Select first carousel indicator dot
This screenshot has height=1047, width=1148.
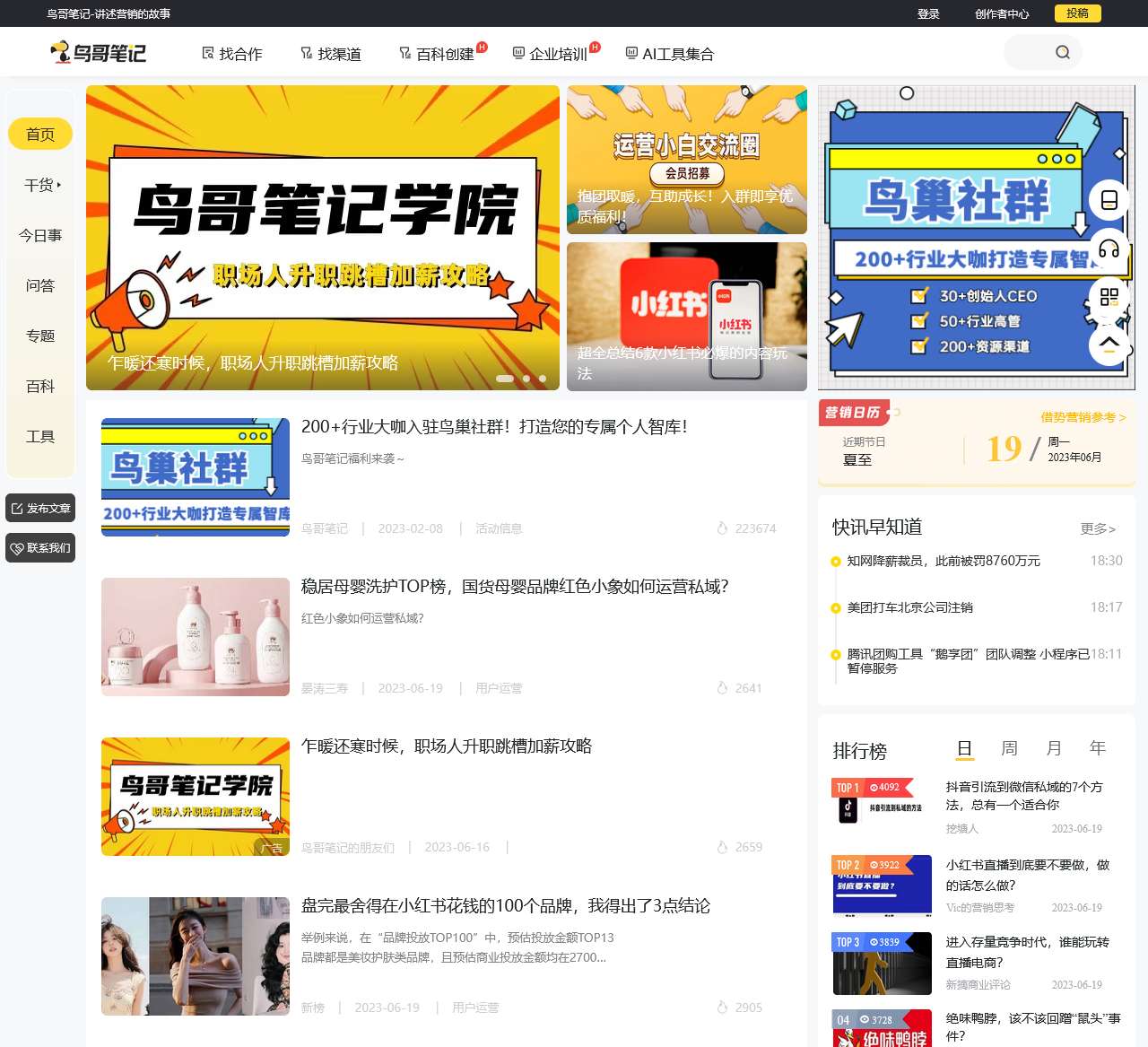coord(505,379)
